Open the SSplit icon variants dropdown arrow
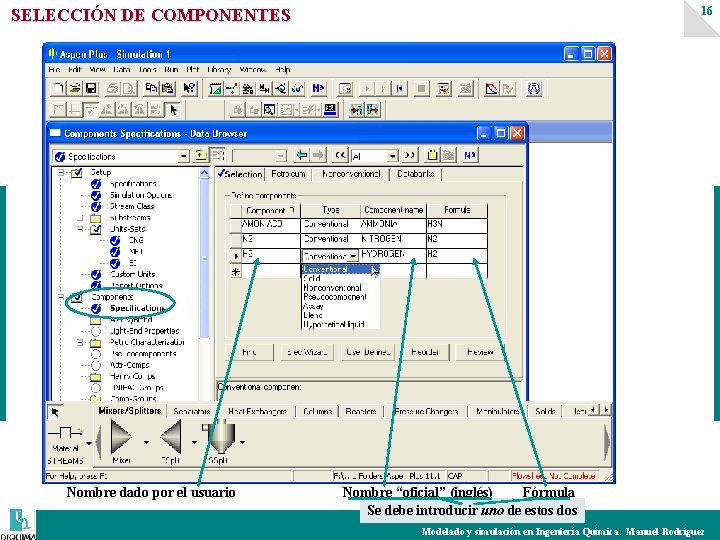 coord(242,443)
